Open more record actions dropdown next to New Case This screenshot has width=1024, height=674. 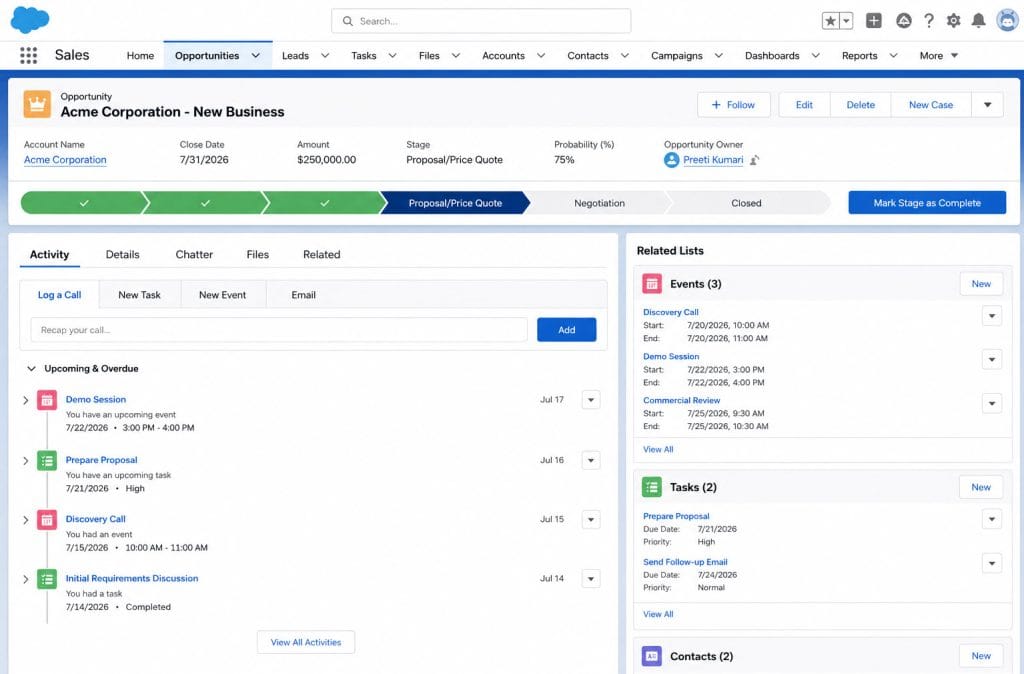[987, 104]
